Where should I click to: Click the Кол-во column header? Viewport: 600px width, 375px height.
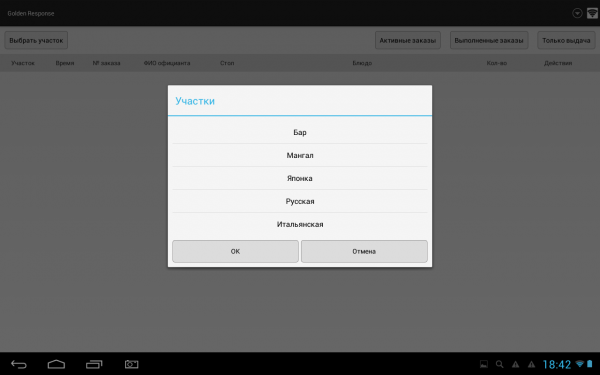click(x=497, y=63)
